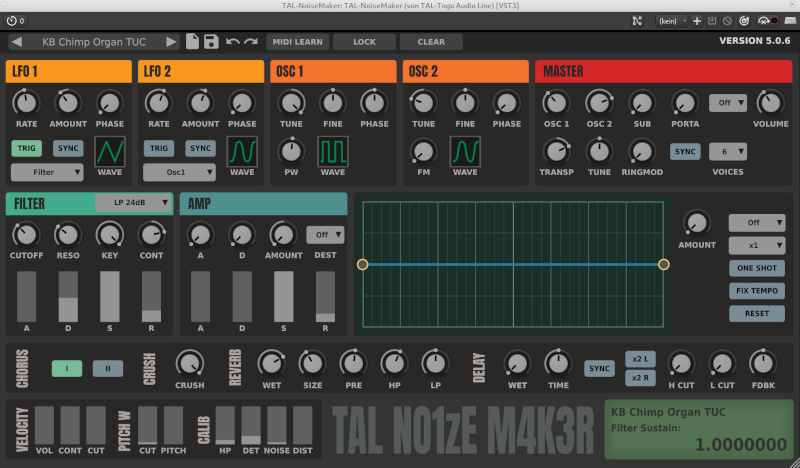The width and height of the screenshot is (800, 468).
Task: Expand the Master voices count dropdown
Action: (728, 151)
